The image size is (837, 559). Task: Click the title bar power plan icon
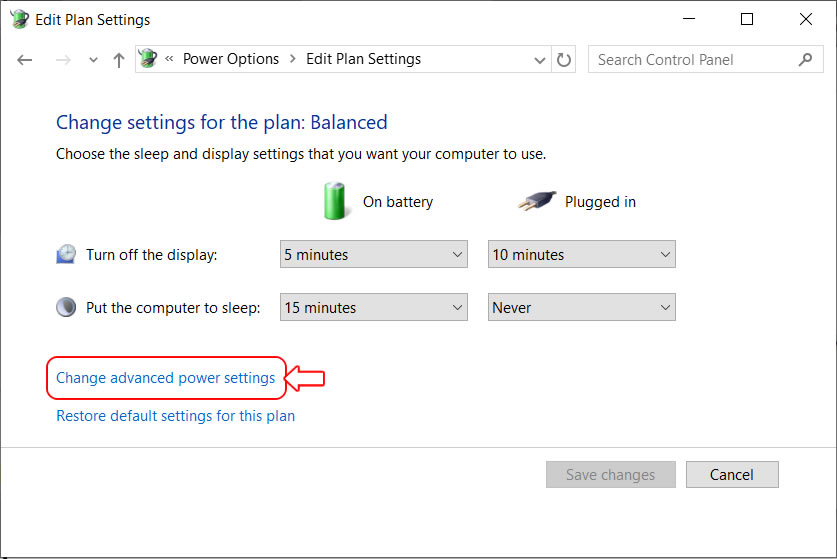pyautogui.click(x=20, y=19)
